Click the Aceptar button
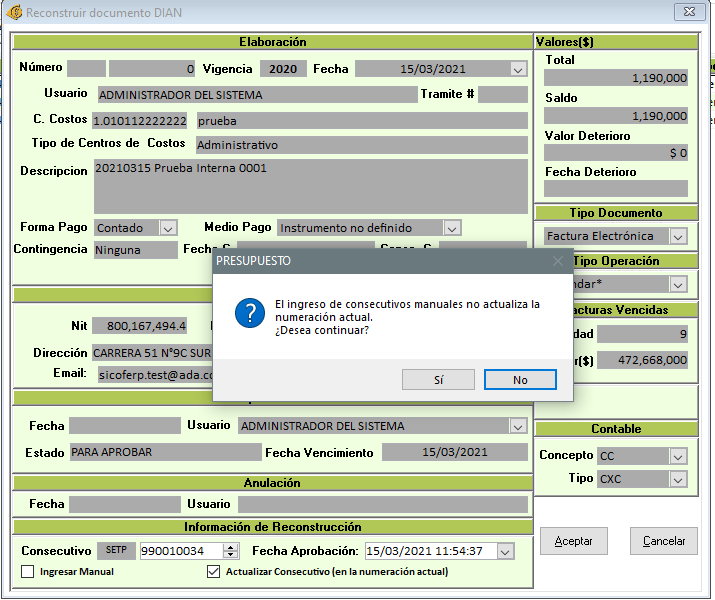715x600 pixels. tap(574, 541)
